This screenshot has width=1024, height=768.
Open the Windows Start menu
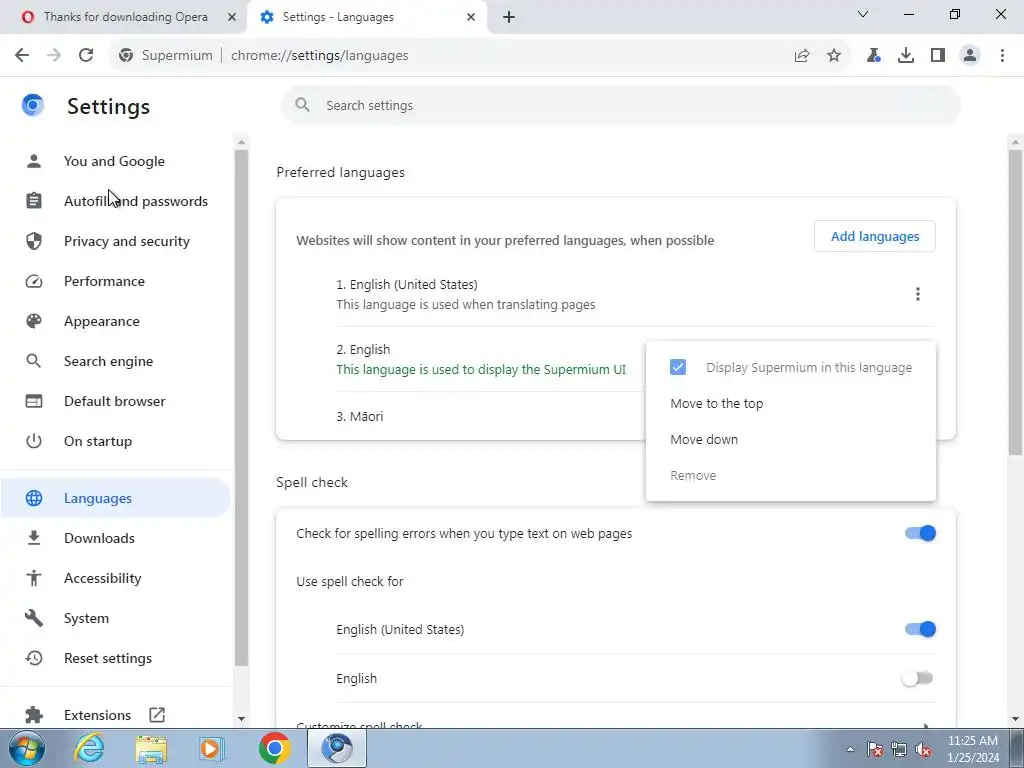(26, 748)
